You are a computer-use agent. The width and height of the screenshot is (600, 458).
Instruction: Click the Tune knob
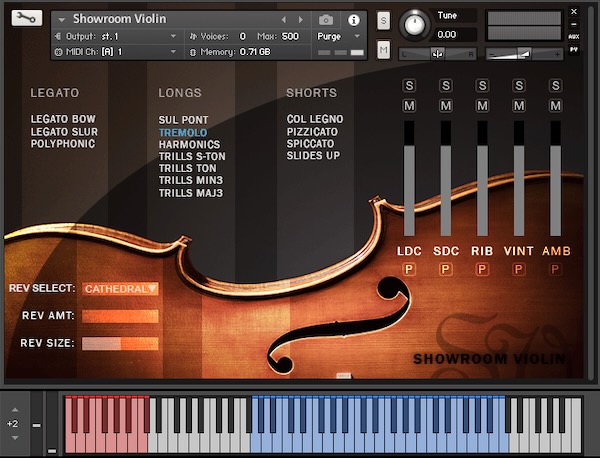click(x=414, y=24)
